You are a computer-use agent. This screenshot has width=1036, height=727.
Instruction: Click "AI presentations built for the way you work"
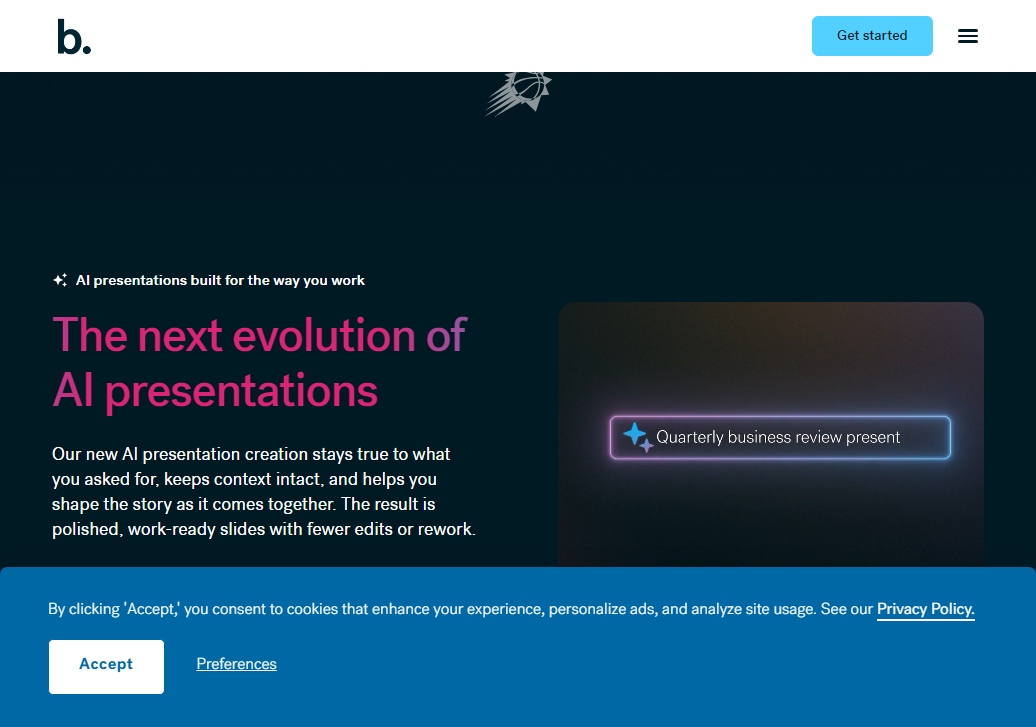[x=220, y=280]
